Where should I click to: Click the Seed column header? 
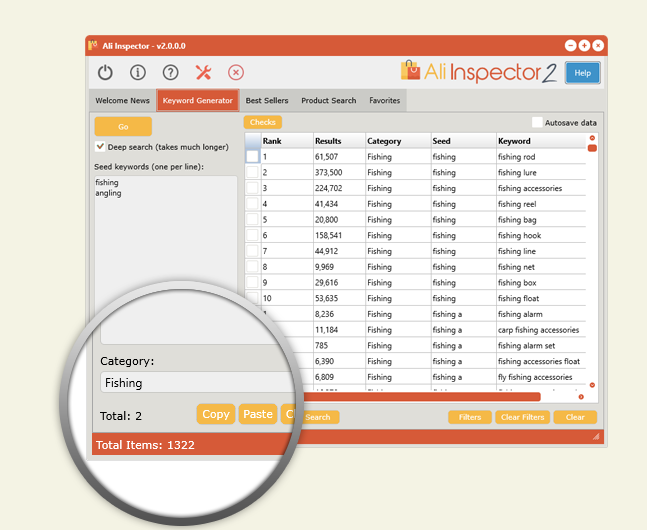point(463,141)
